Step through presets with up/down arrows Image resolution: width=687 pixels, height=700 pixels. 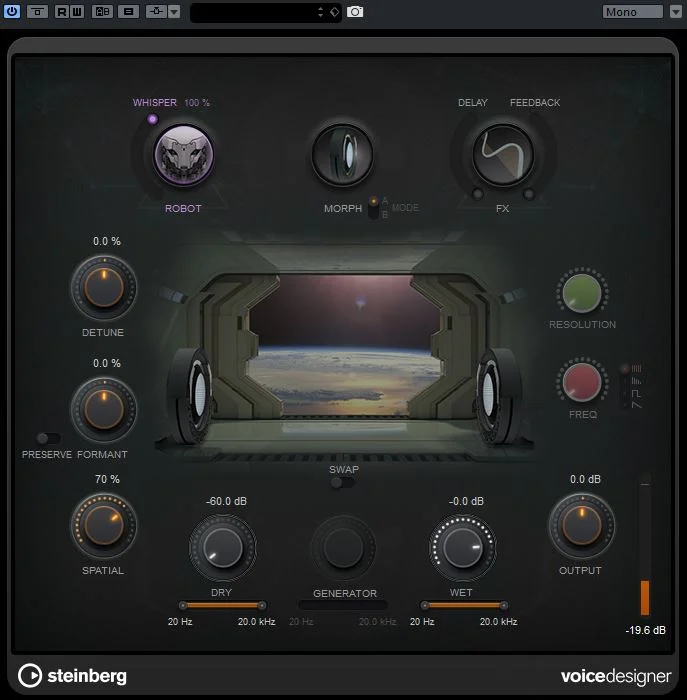pos(321,12)
